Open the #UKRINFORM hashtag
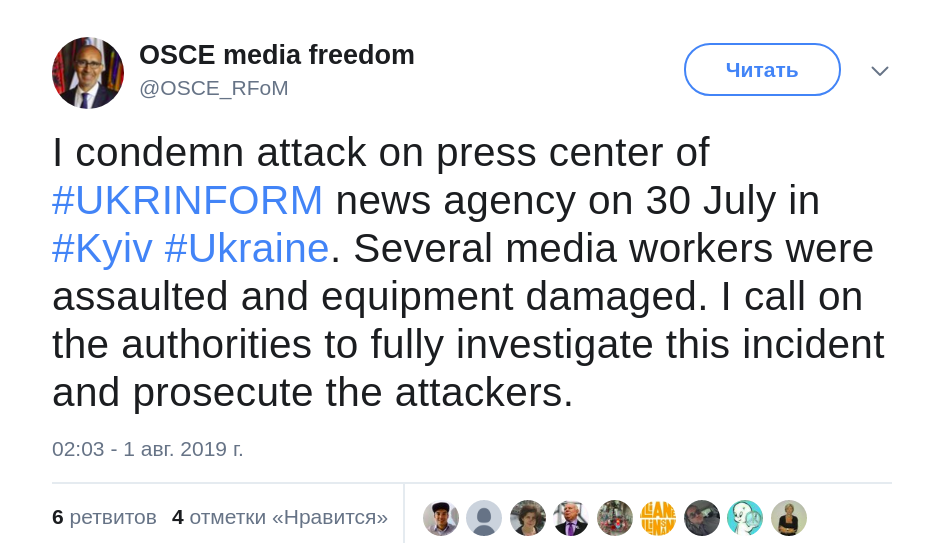Viewport: 940px width, 543px height. tap(188, 200)
